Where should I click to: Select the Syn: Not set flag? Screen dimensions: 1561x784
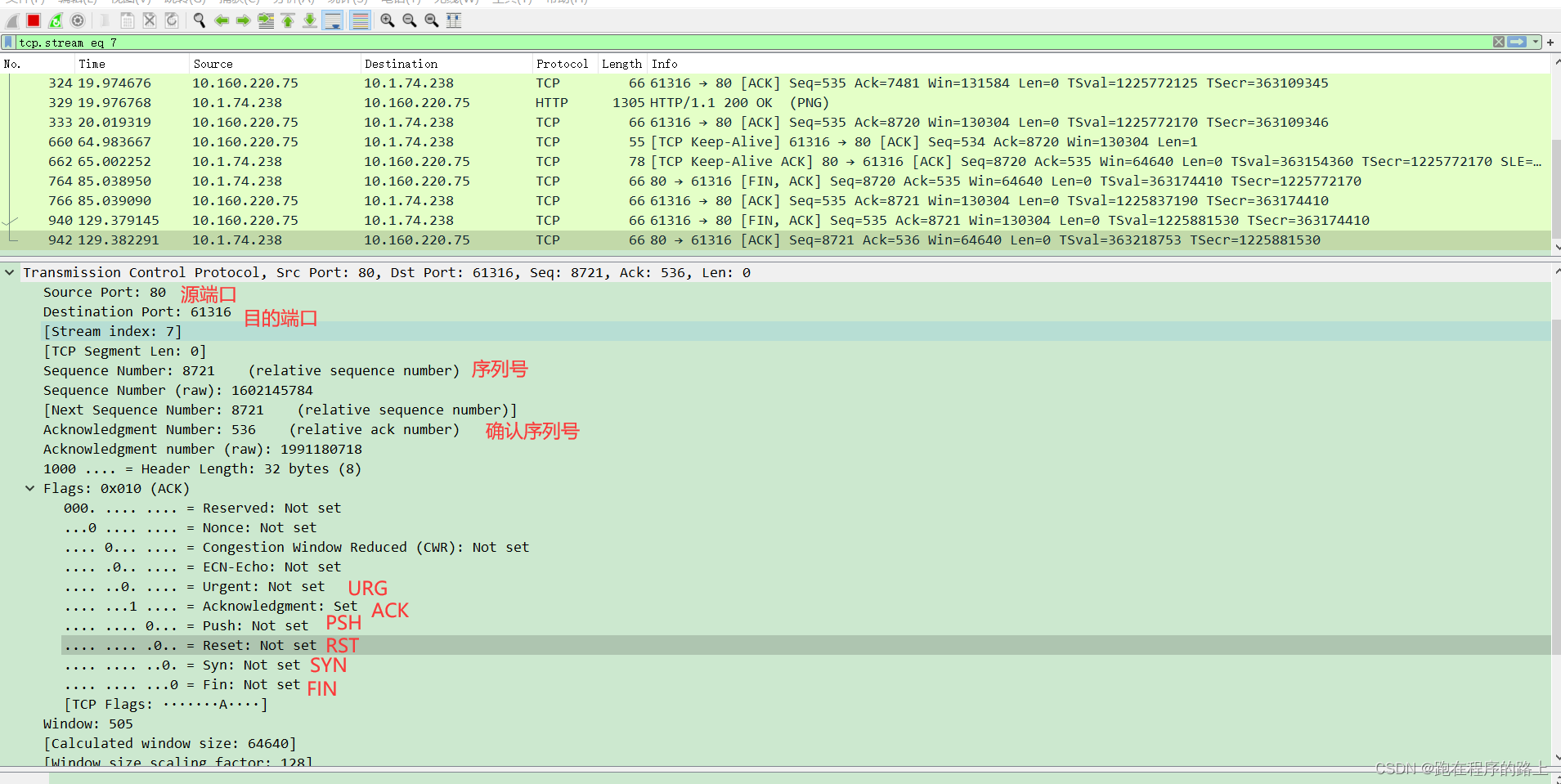click(x=182, y=665)
